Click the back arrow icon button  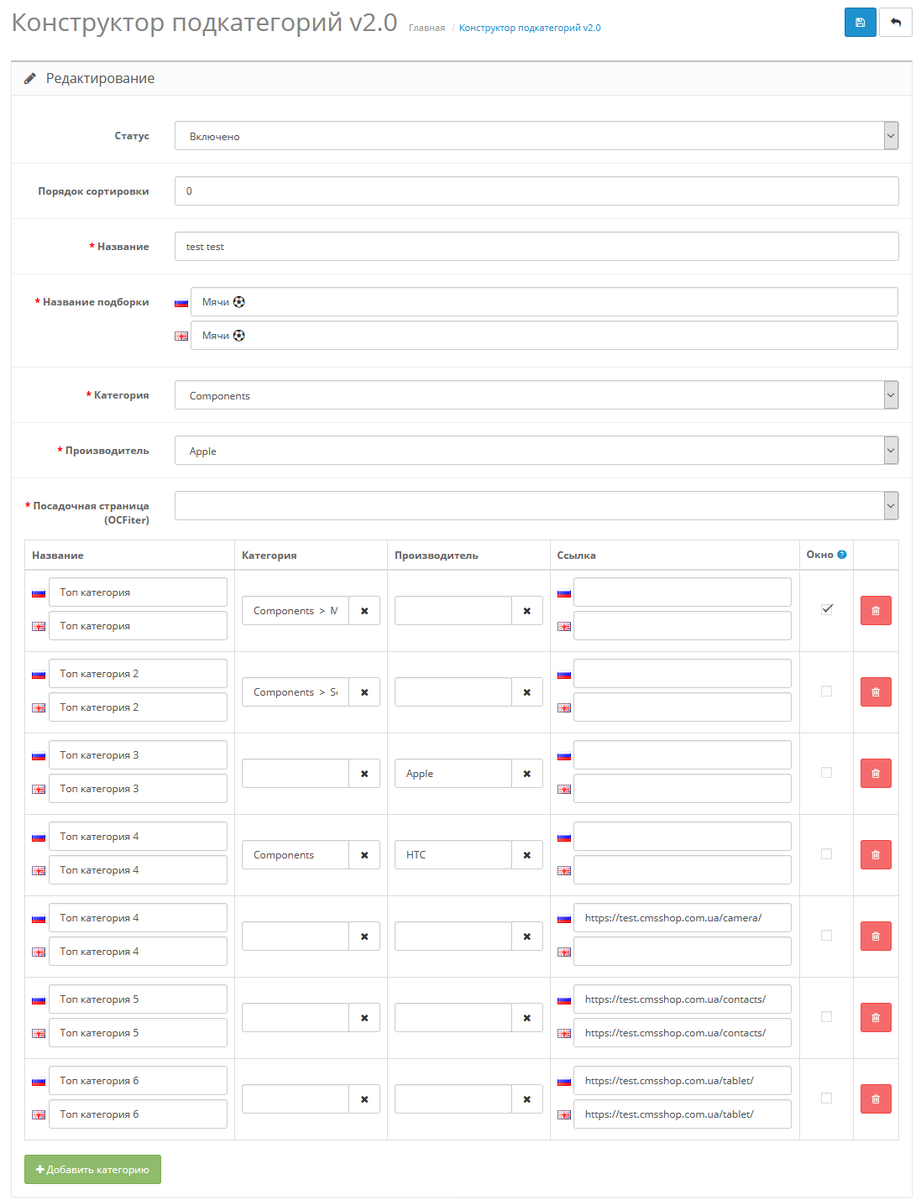tap(895, 23)
